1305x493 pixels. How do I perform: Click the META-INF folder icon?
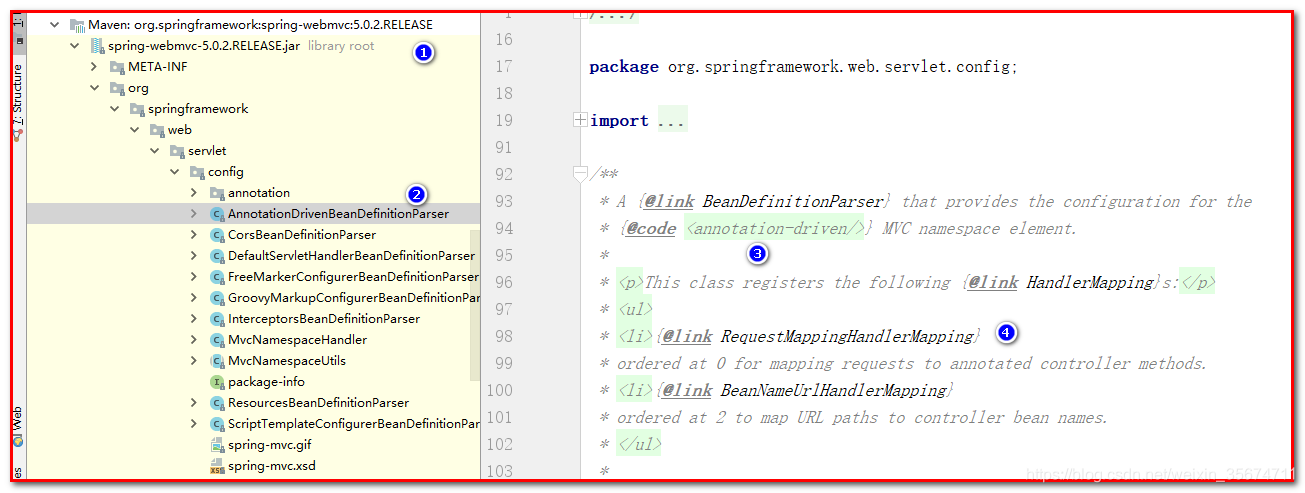point(117,66)
